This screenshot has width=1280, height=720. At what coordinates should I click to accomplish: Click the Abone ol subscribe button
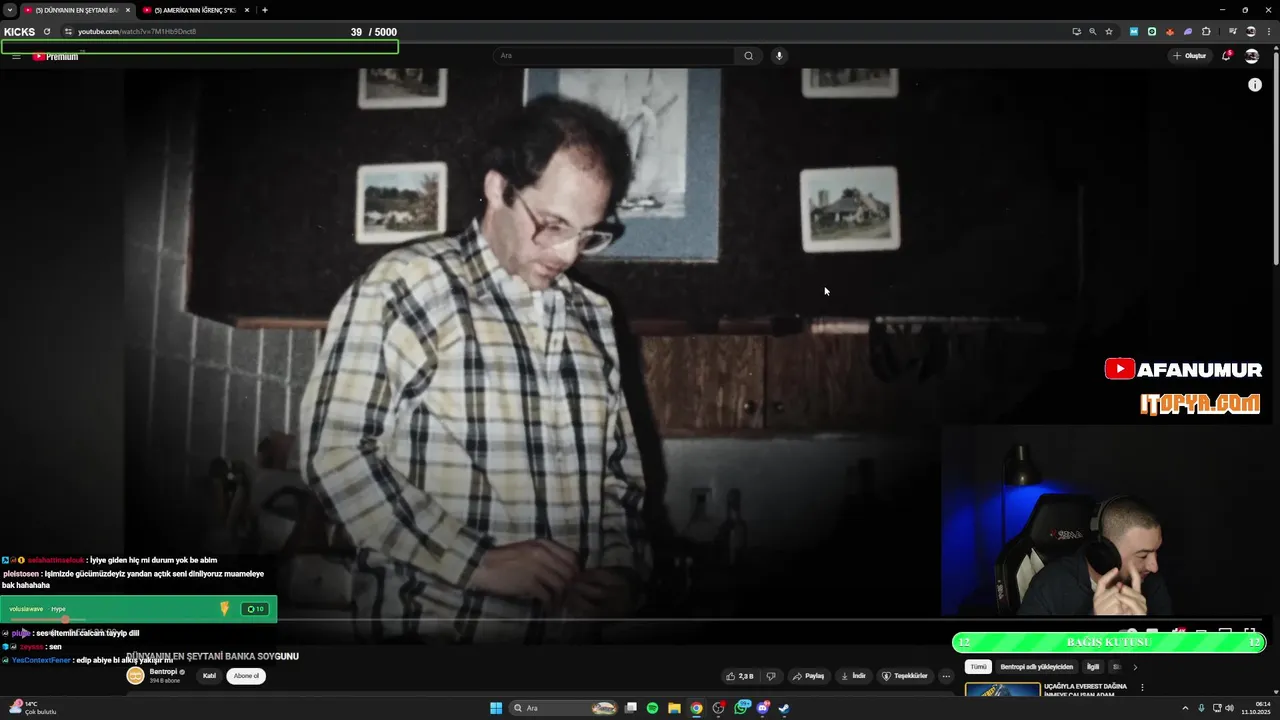point(246,676)
